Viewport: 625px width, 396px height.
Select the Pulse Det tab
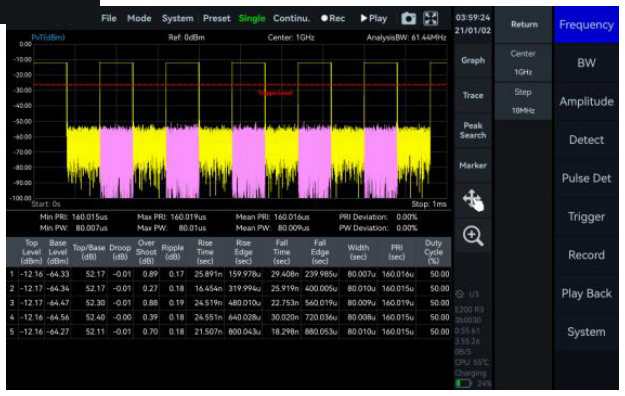586,178
